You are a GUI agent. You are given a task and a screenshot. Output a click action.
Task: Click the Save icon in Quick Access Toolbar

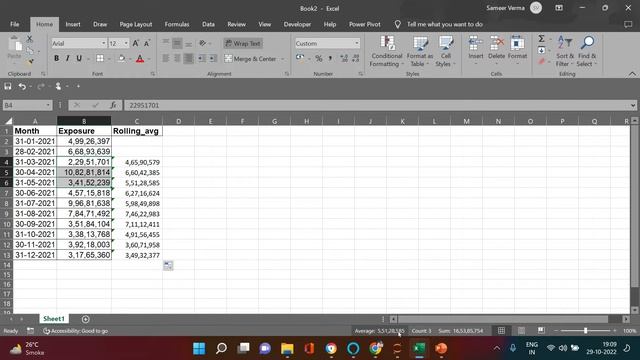(x=8, y=86)
